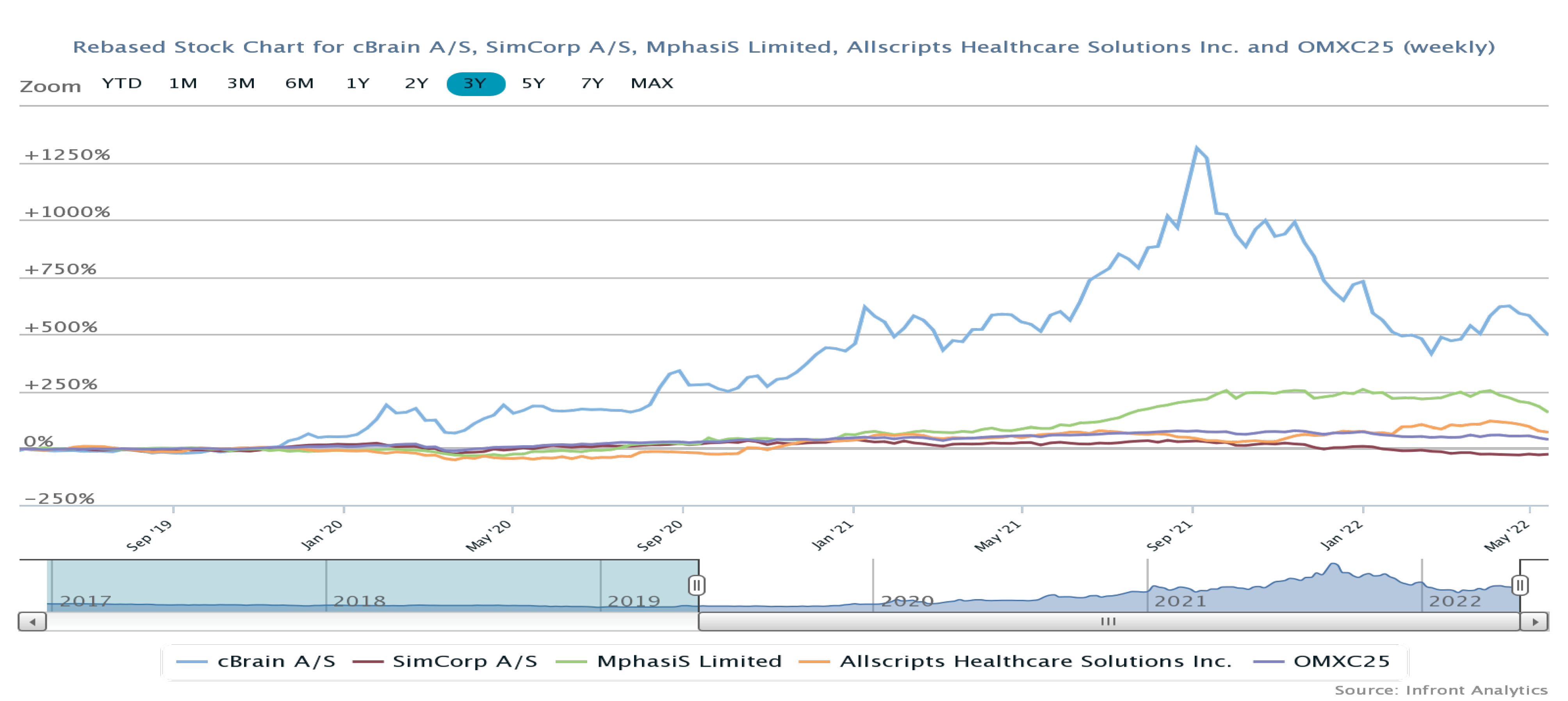Image resolution: width=1568 pixels, height=701 pixels.
Task: Choose the 7Y zoom option
Action: click(x=592, y=84)
